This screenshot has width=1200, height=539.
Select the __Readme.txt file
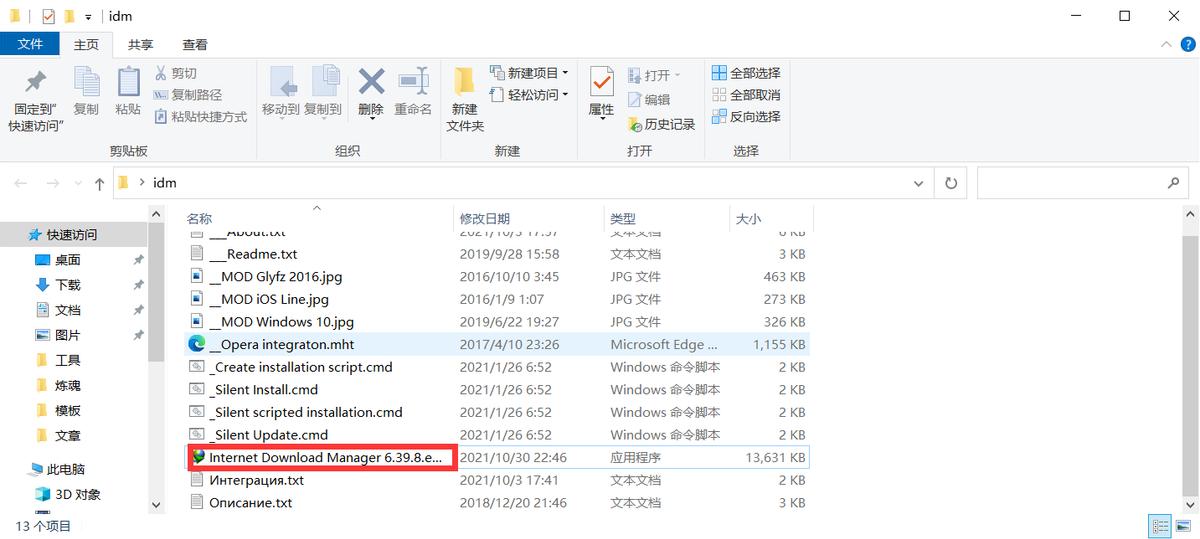tap(254, 254)
